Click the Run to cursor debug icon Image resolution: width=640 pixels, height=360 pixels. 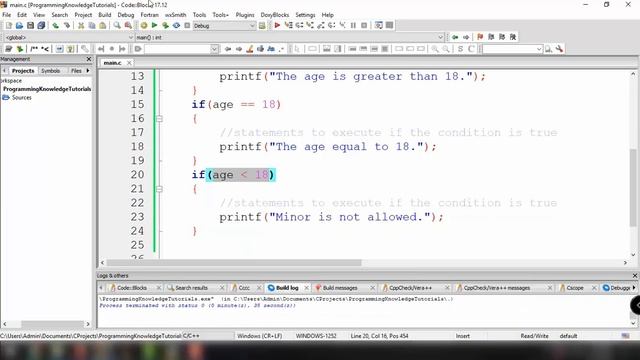(x=289, y=25)
